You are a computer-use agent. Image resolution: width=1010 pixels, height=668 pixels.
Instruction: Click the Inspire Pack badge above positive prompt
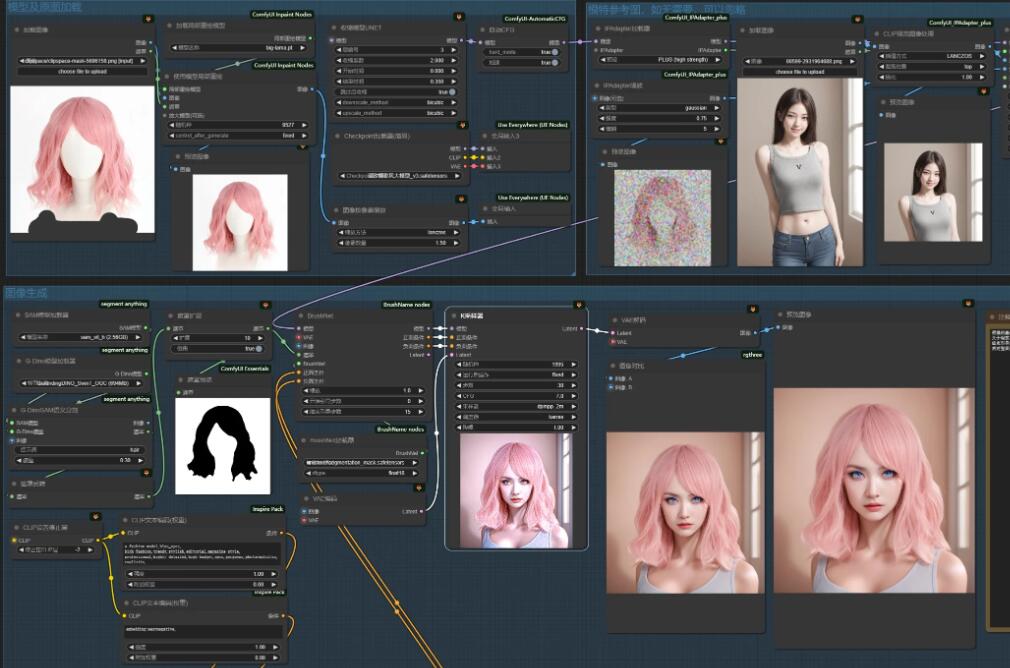coord(268,509)
